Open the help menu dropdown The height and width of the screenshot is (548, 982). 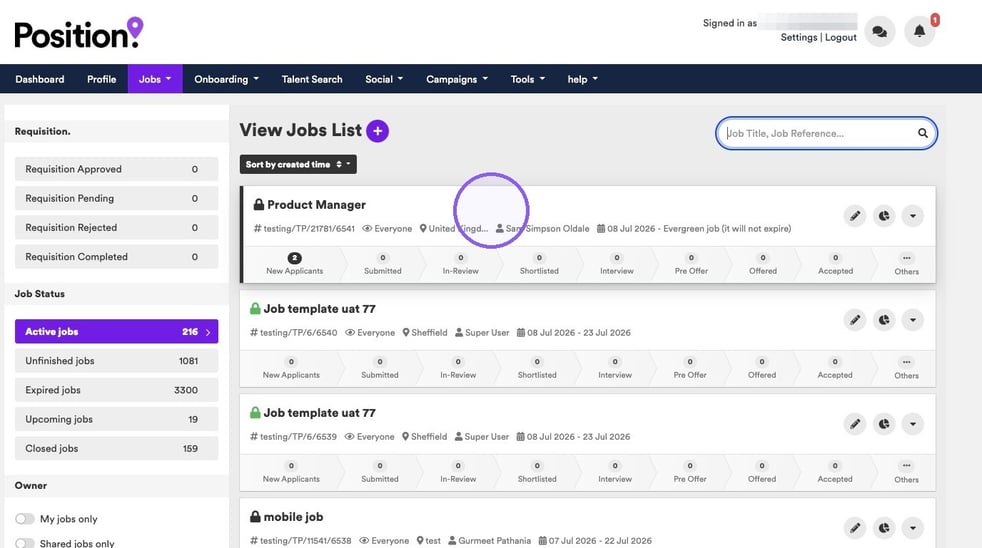point(582,79)
